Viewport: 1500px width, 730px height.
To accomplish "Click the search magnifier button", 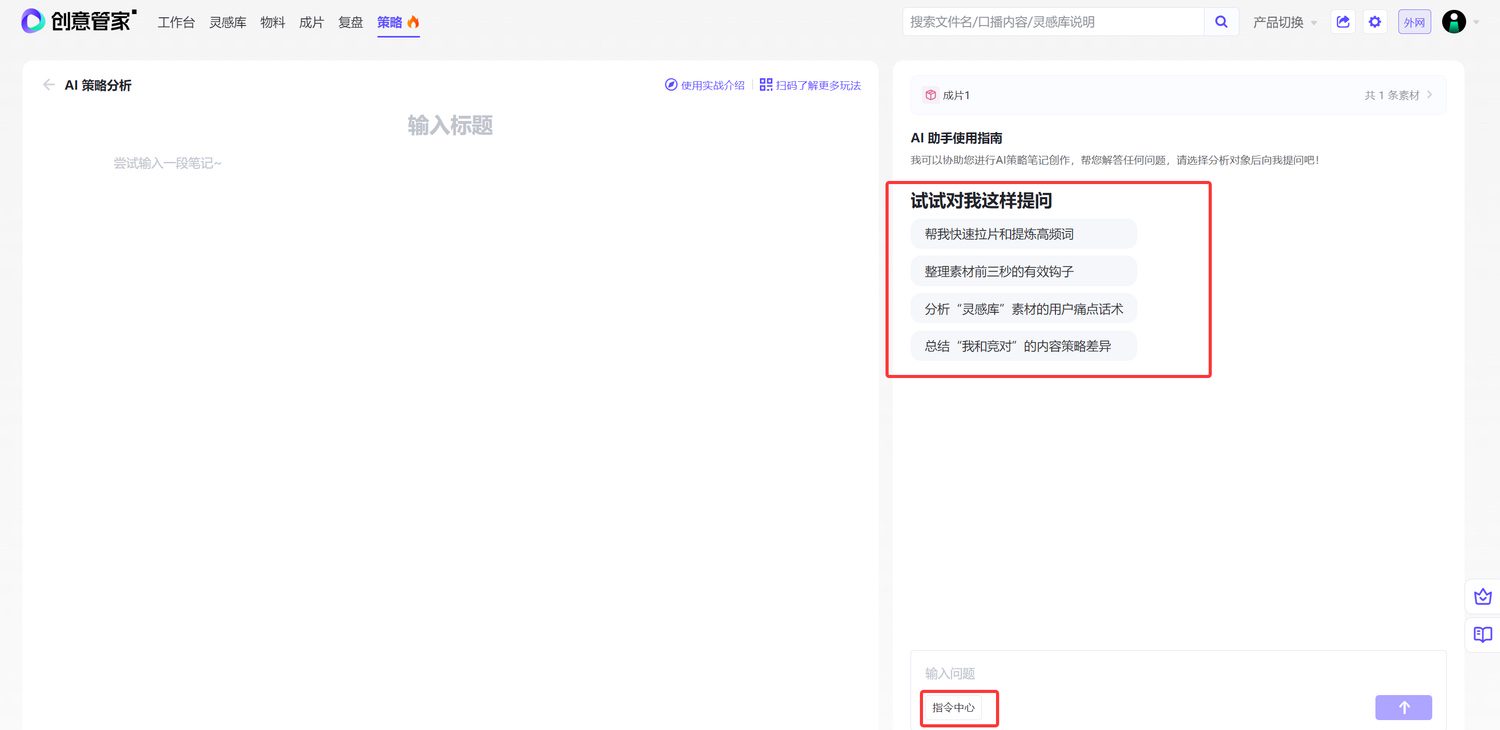I will 1221,22.
